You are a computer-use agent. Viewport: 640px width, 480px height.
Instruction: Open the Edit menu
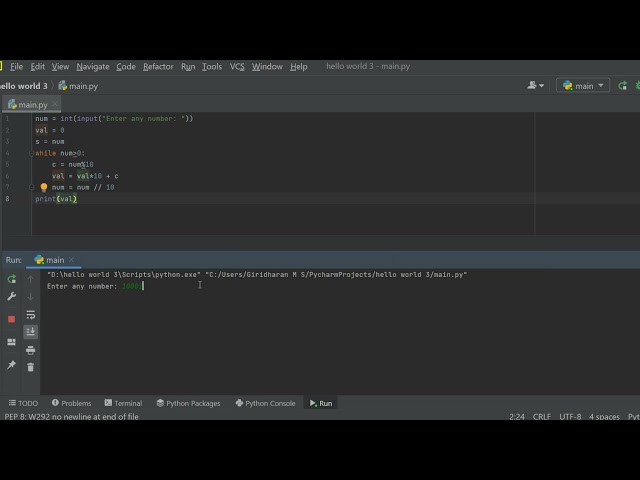pyautogui.click(x=38, y=67)
